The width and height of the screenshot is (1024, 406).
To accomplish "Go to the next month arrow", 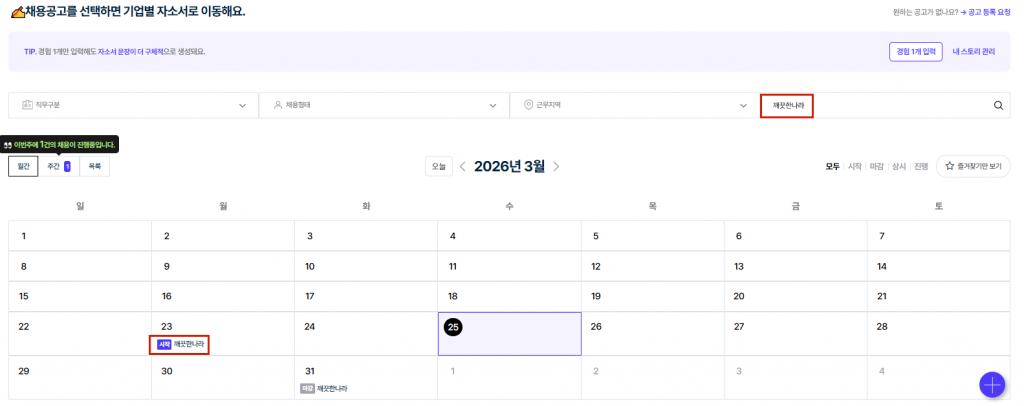I will tap(556, 166).
